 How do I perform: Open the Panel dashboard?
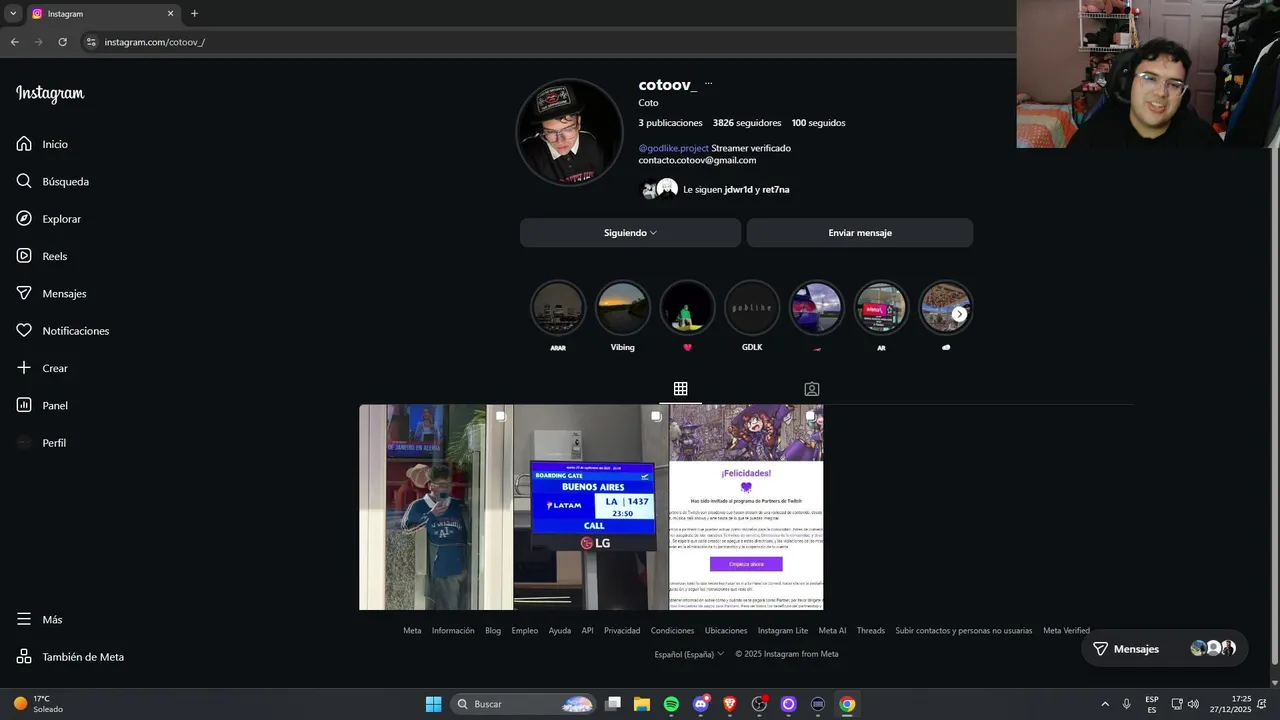tap(42, 405)
